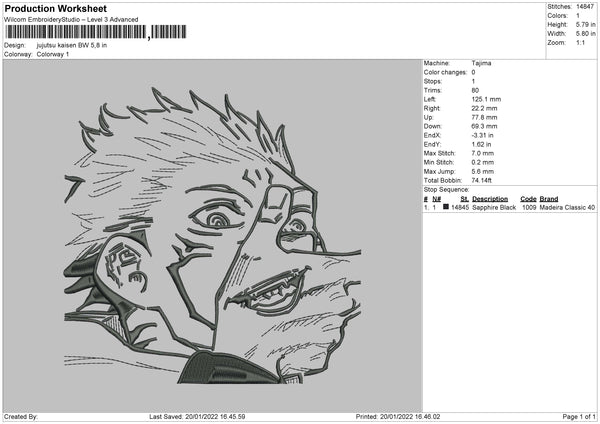Click the Stop Sequence heading
Screen dimensions: 600x424
point(446,189)
